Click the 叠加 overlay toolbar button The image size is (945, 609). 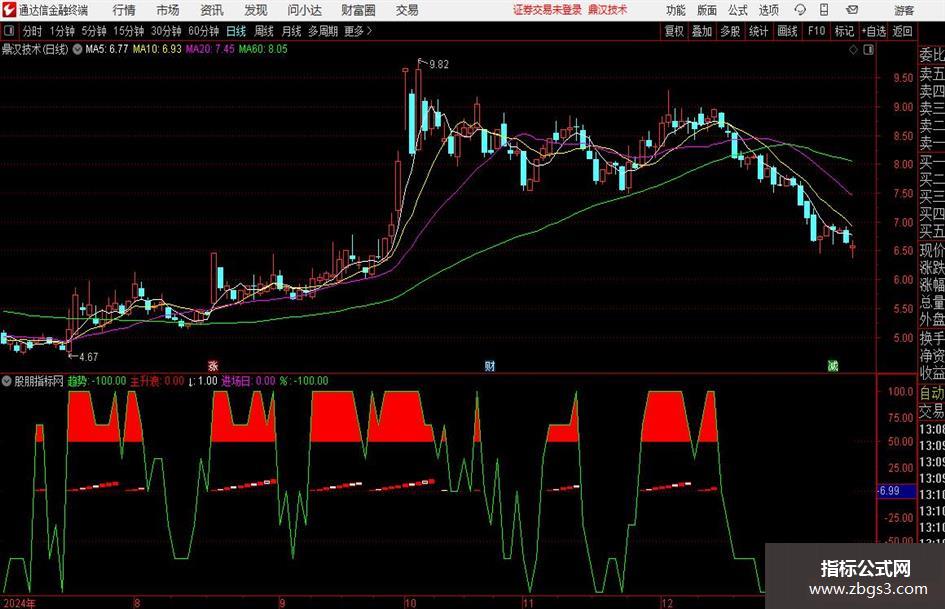click(702, 31)
